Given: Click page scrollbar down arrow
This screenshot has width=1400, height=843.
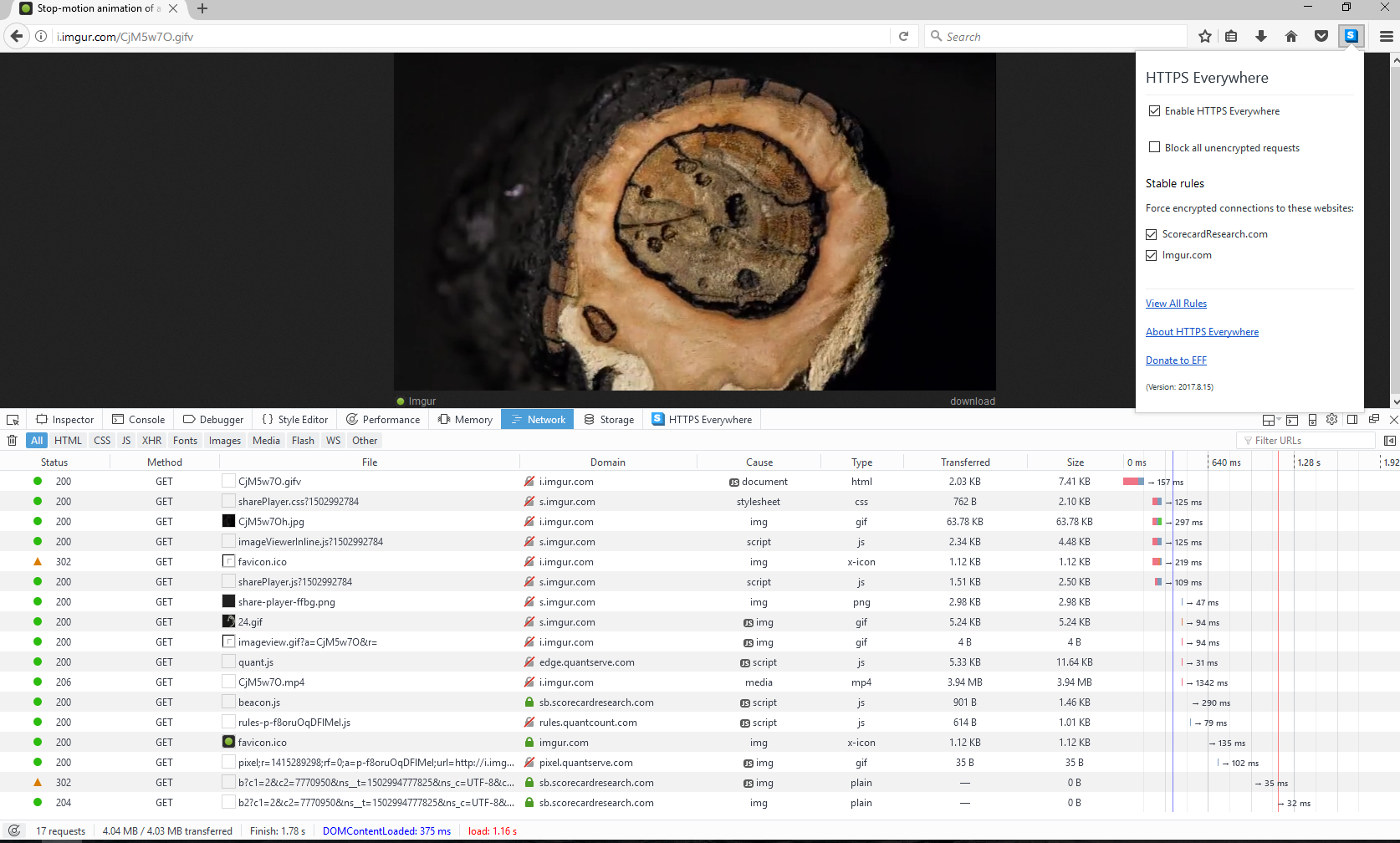Looking at the screenshot, I should 1395,402.
